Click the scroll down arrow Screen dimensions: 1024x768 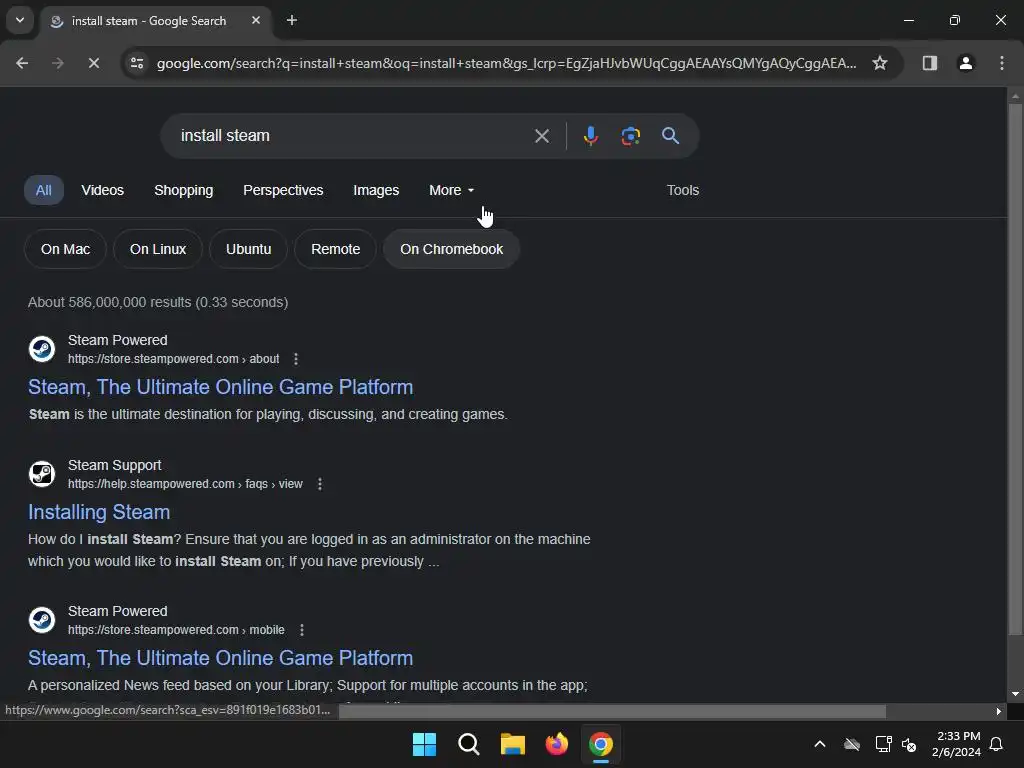click(1014, 694)
